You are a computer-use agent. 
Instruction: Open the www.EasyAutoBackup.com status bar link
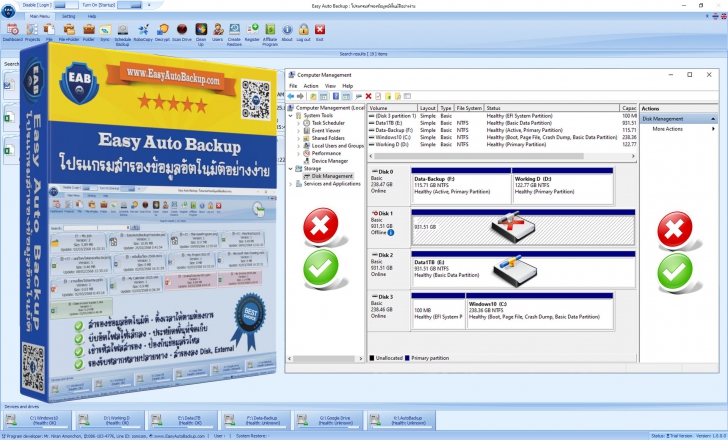(x=179, y=436)
